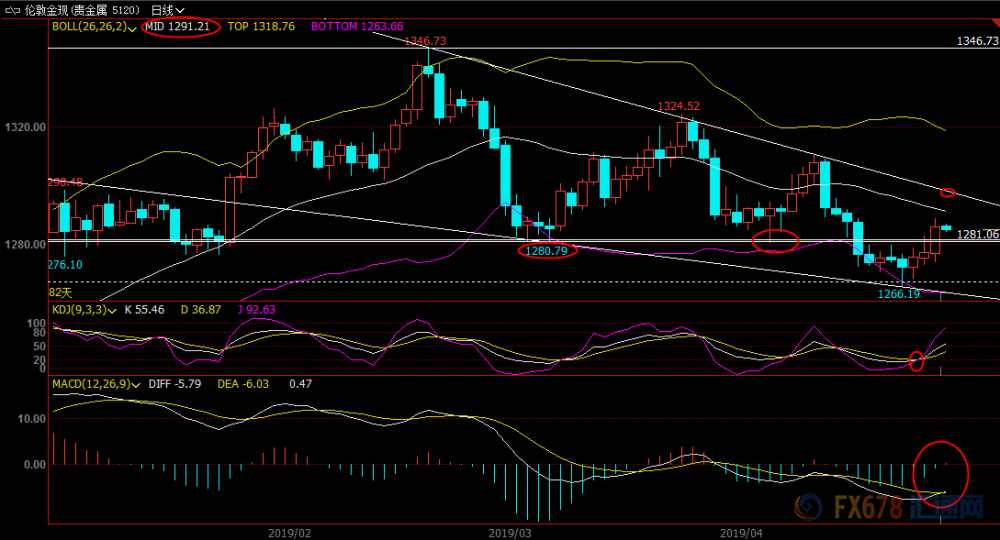Click the TOP 1318.76 Bollinger label
Screen dimensions: 1000x540
coord(261,27)
